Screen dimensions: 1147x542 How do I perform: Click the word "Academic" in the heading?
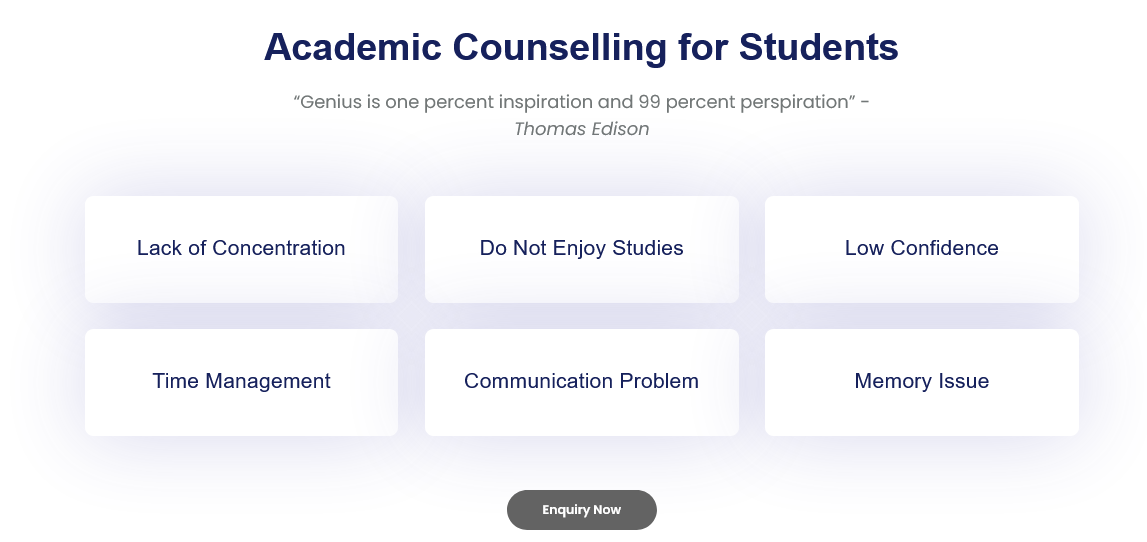point(352,48)
